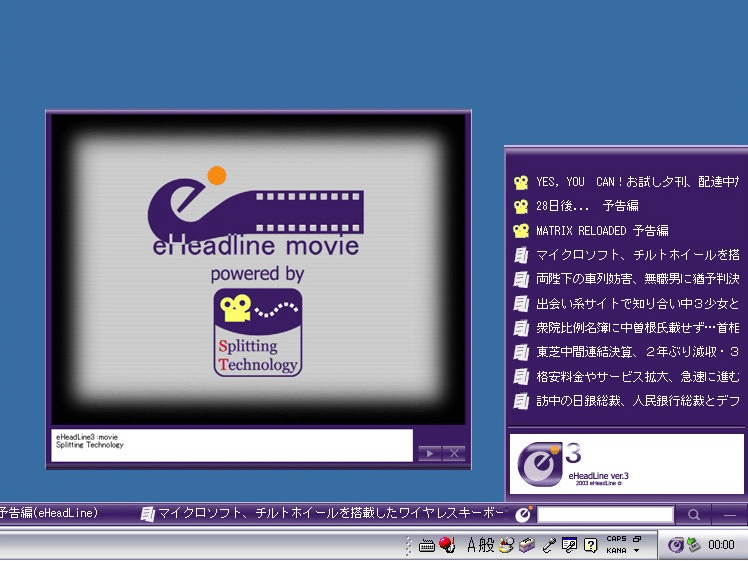Click the handwriting input icon on language bar

point(569,545)
